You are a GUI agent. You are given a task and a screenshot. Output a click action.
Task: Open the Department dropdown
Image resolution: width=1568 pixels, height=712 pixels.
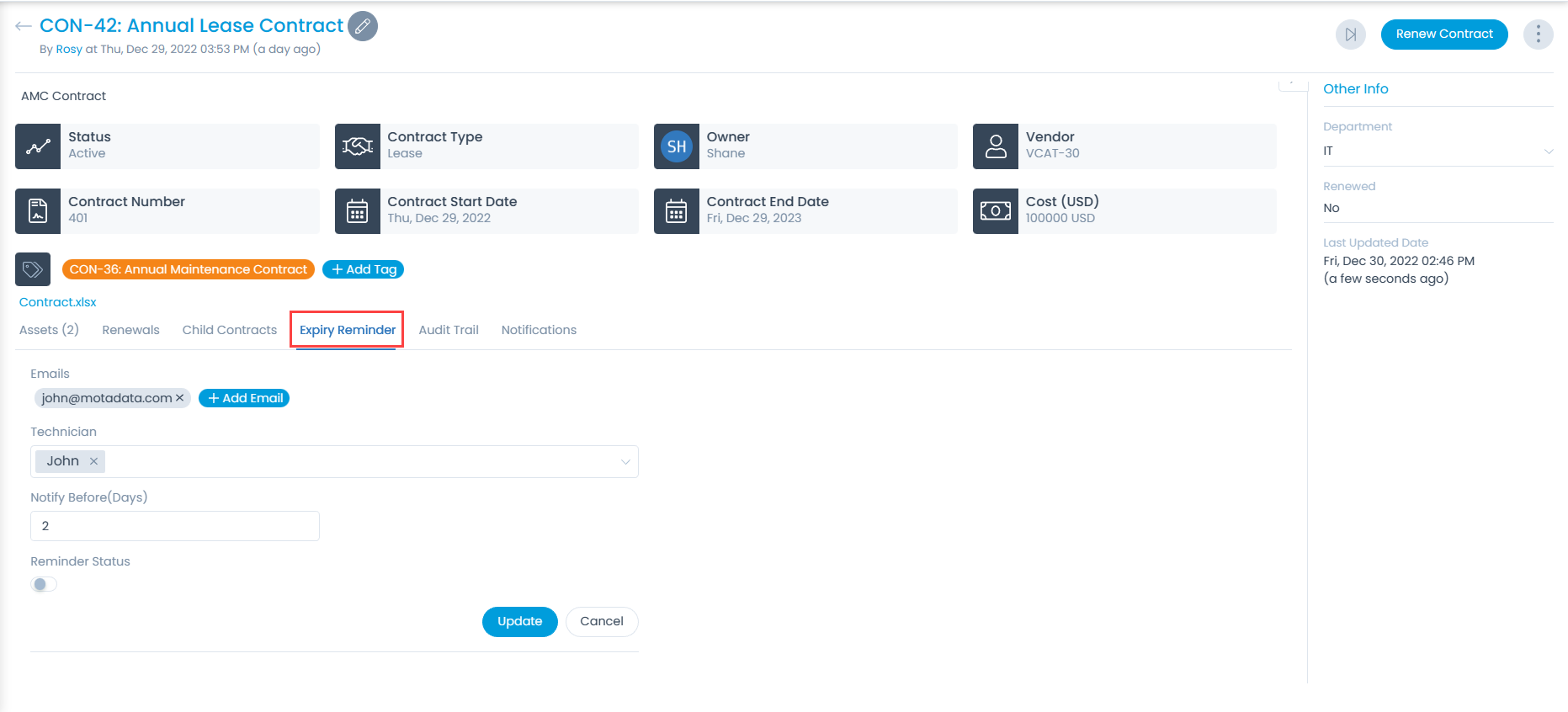[1548, 151]
